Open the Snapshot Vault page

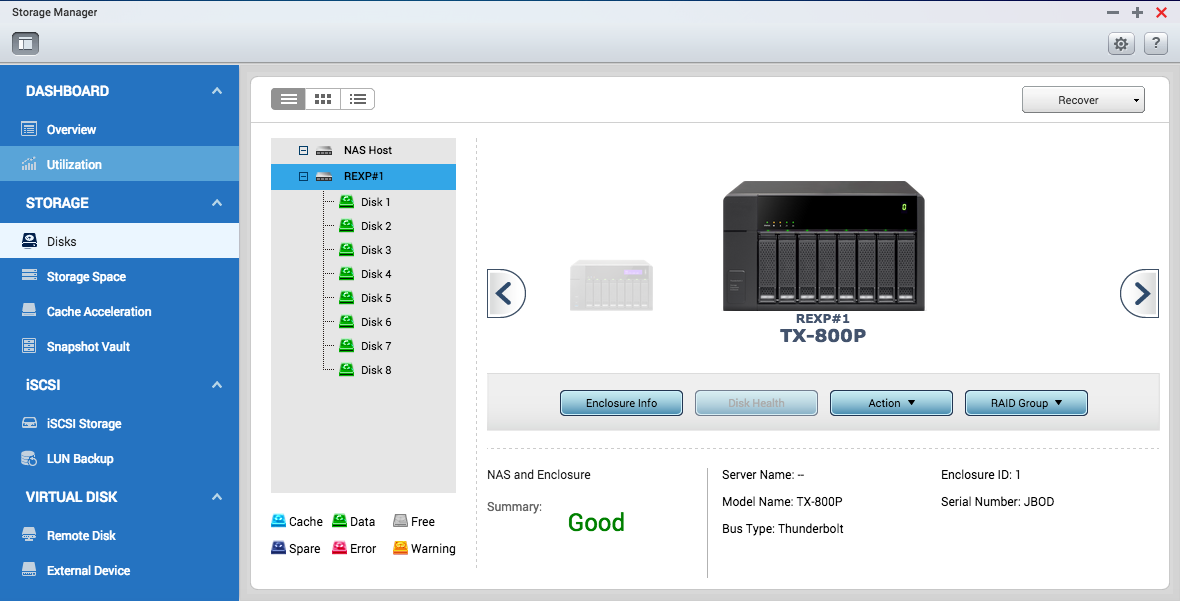click(x=88, y=347)
